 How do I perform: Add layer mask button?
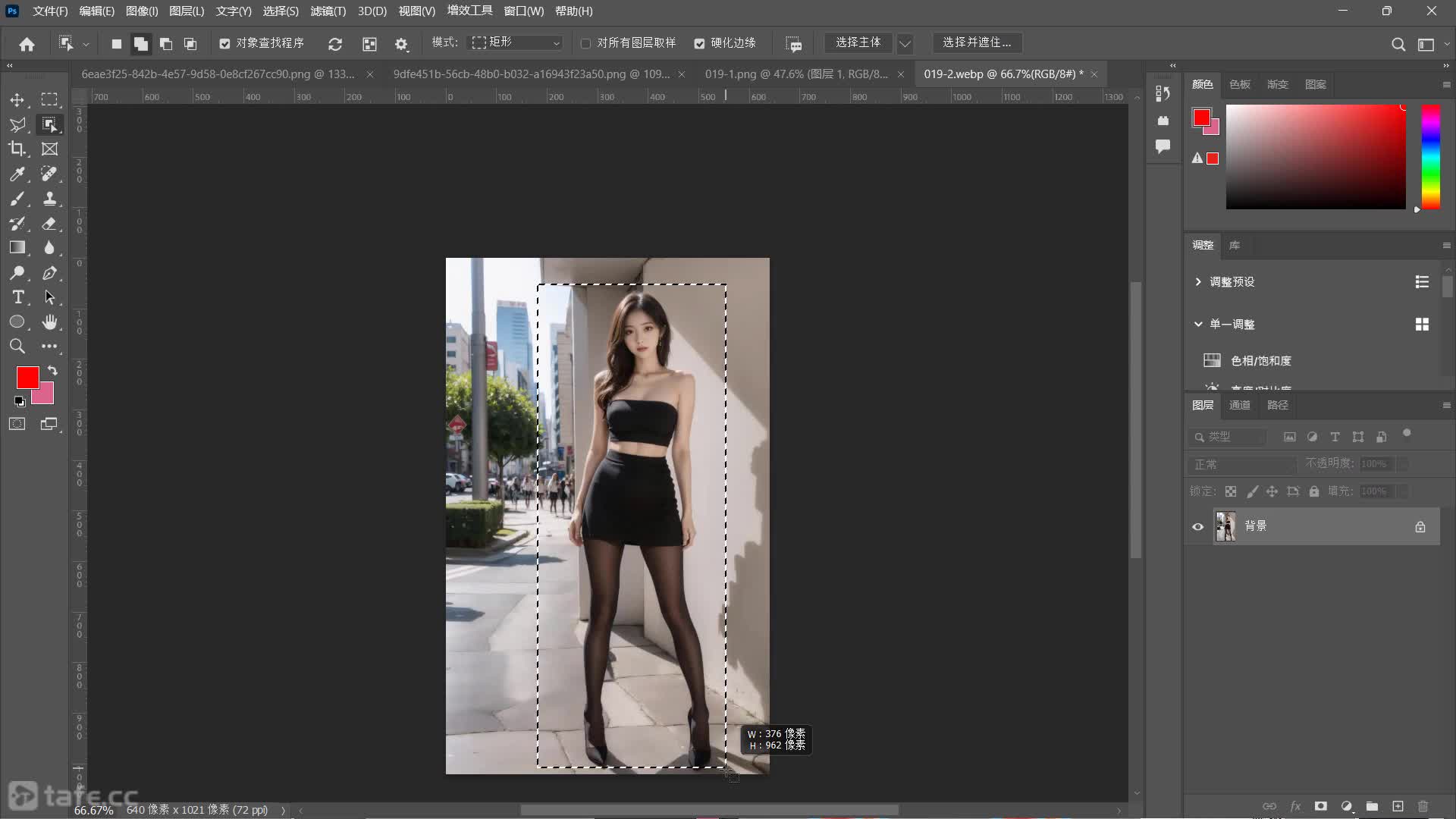1321,806
